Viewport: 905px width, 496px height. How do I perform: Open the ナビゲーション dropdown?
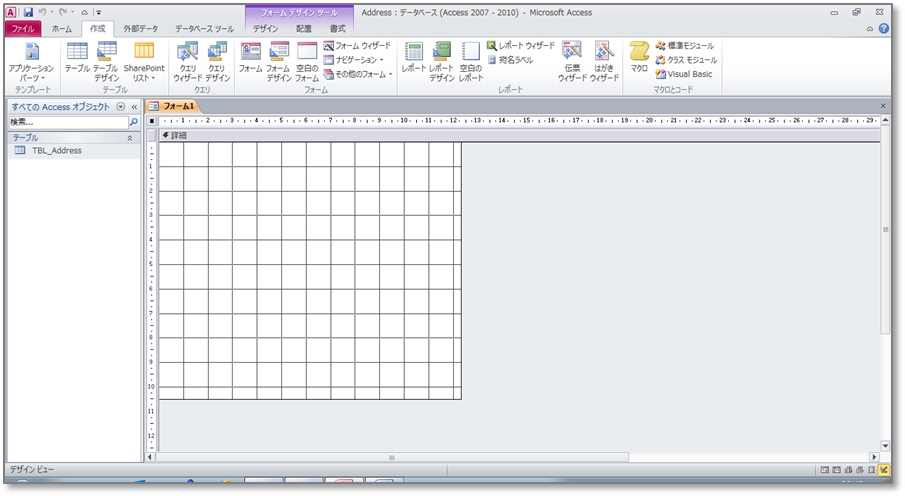(x=353, y=60)
